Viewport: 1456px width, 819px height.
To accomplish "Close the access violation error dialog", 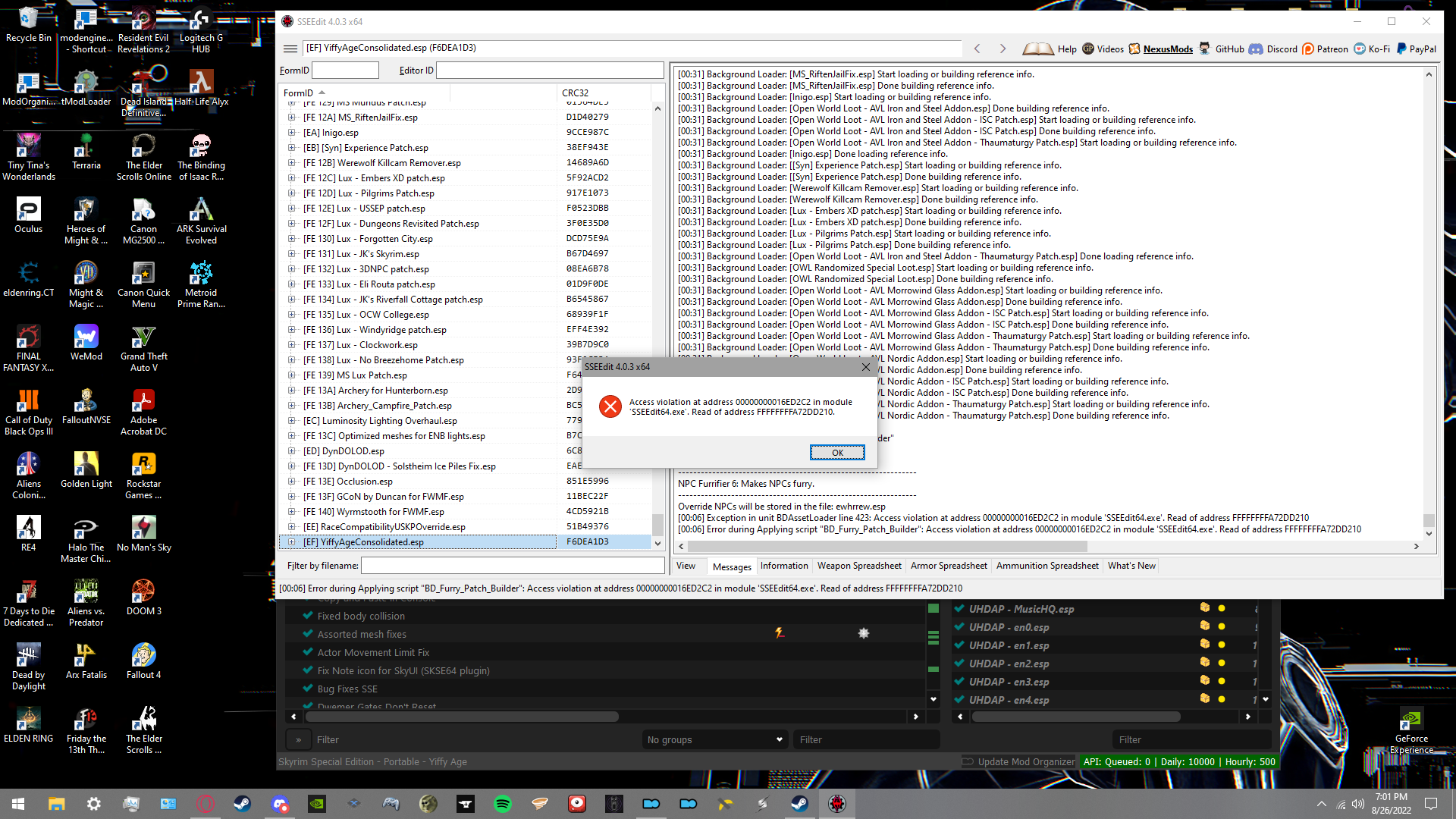I will 866,367.
